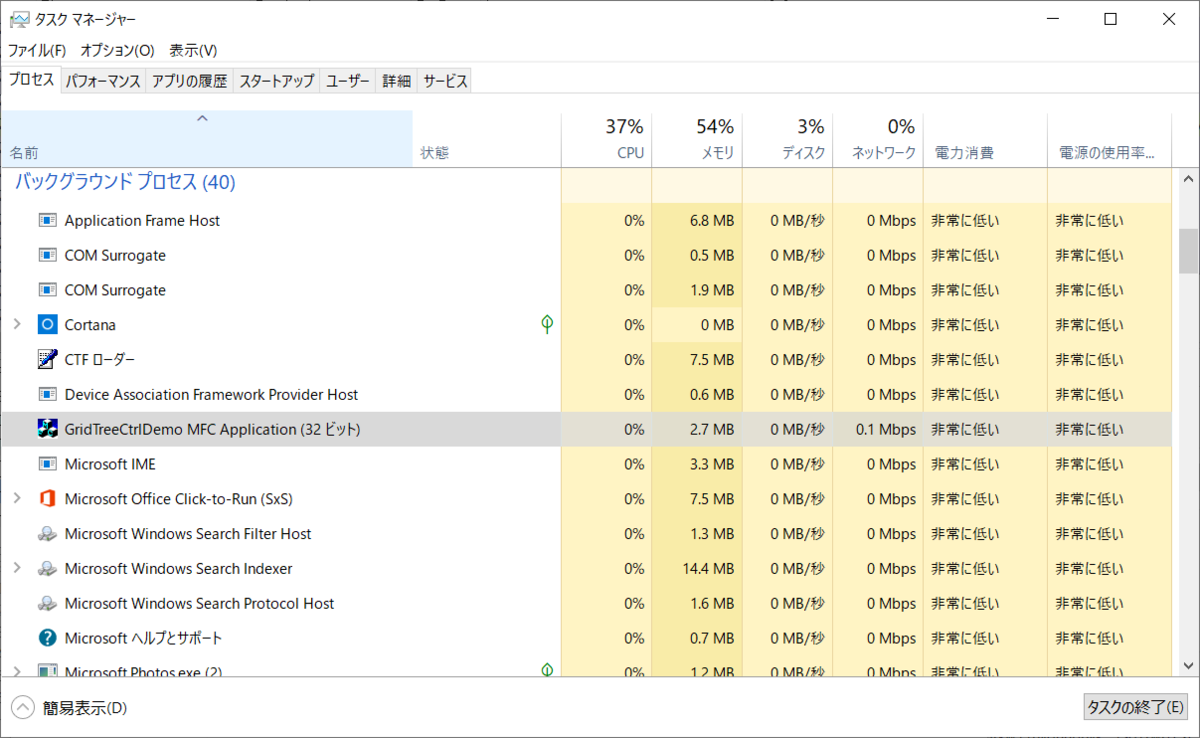The image size is (1200, 738).
Task: Click the scrollbar up arrow
Action: [1188, 179]
